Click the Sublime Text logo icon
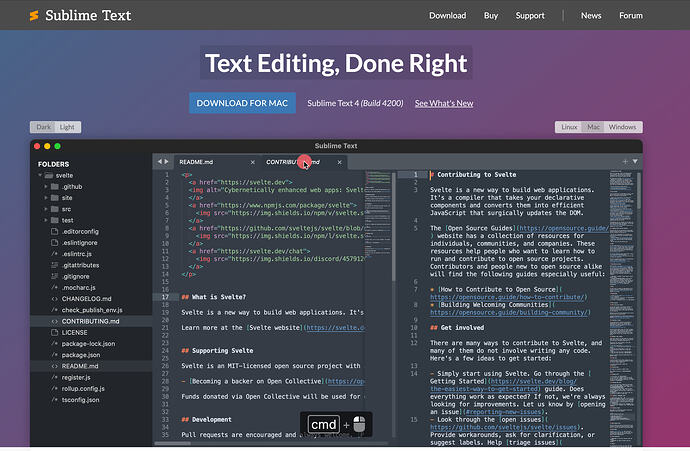Image resolution: width=690 pixels, height=451 pixels. click(x=34, y=16)
